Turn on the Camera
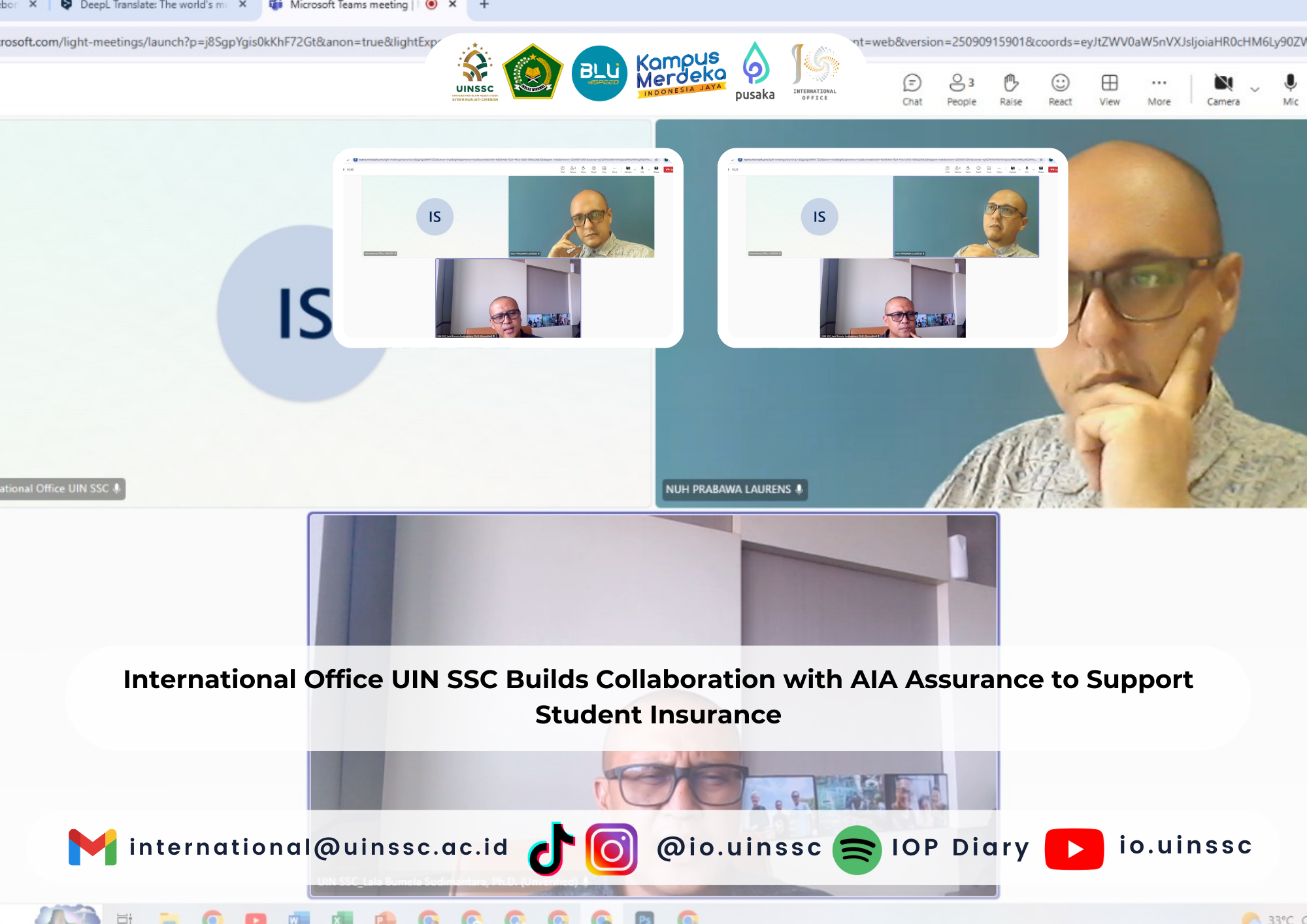Screen dimensions: 1307x924 tap(1223, 90)
